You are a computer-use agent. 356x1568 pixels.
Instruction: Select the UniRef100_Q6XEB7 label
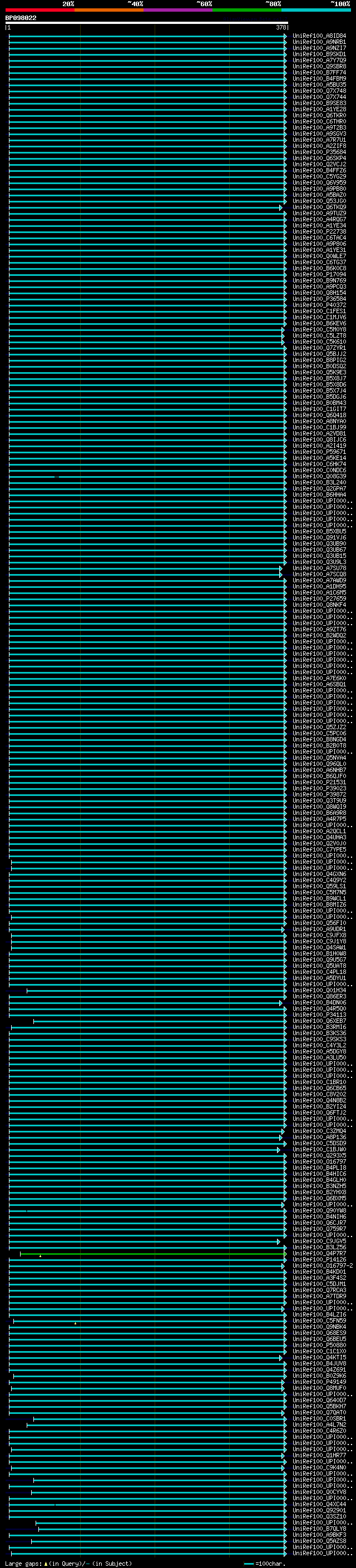tap(319, 1021)
